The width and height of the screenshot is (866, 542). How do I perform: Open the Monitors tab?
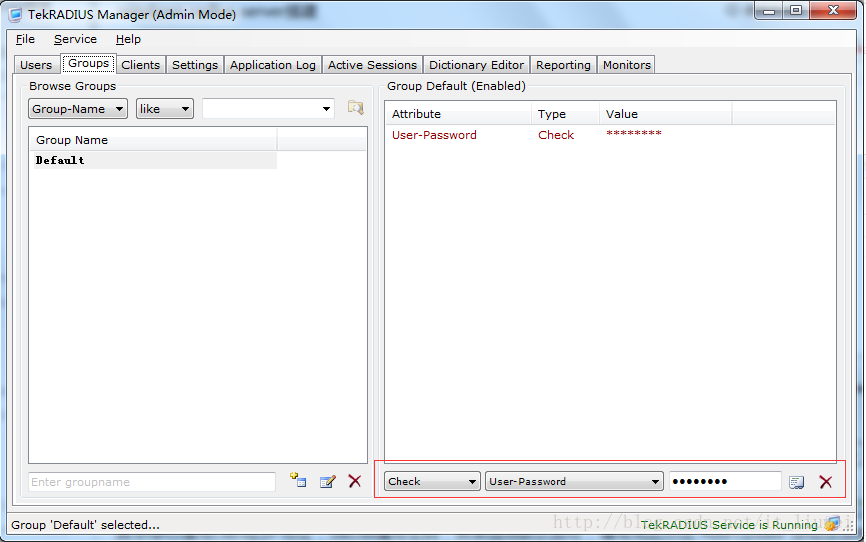coord(627,65)
